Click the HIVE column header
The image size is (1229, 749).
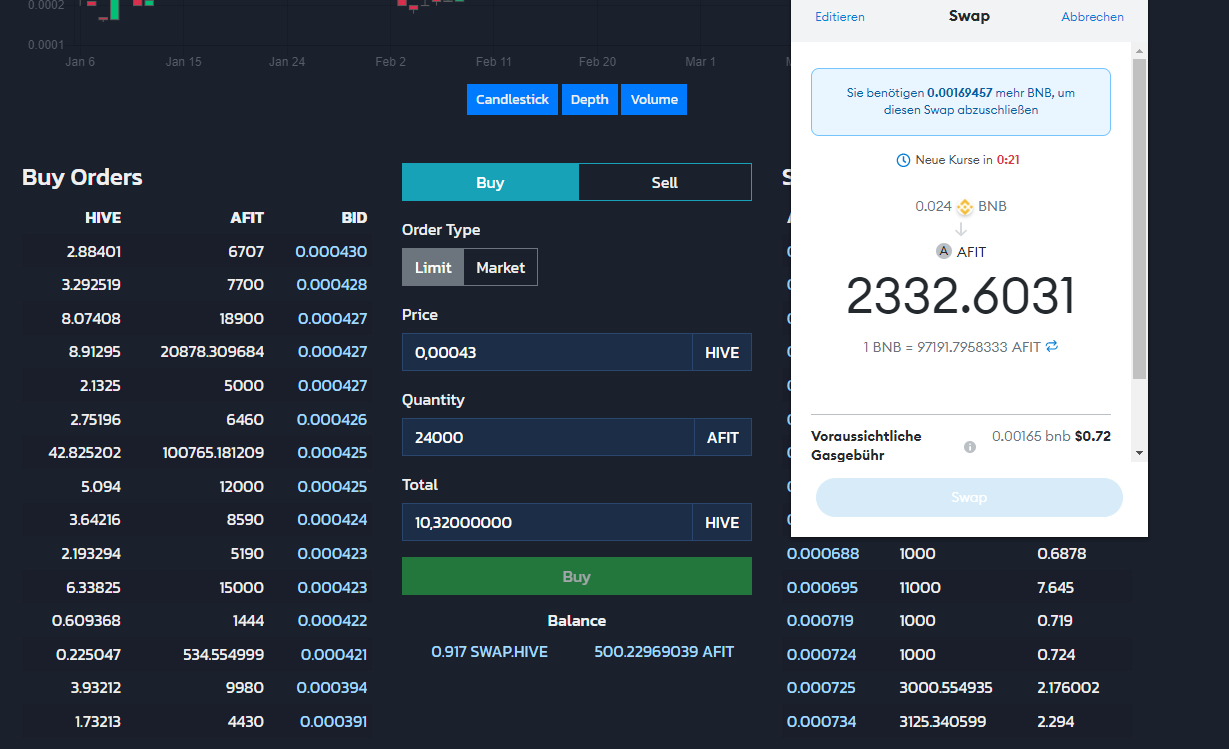pyautogui.click(x=103, y=217)
